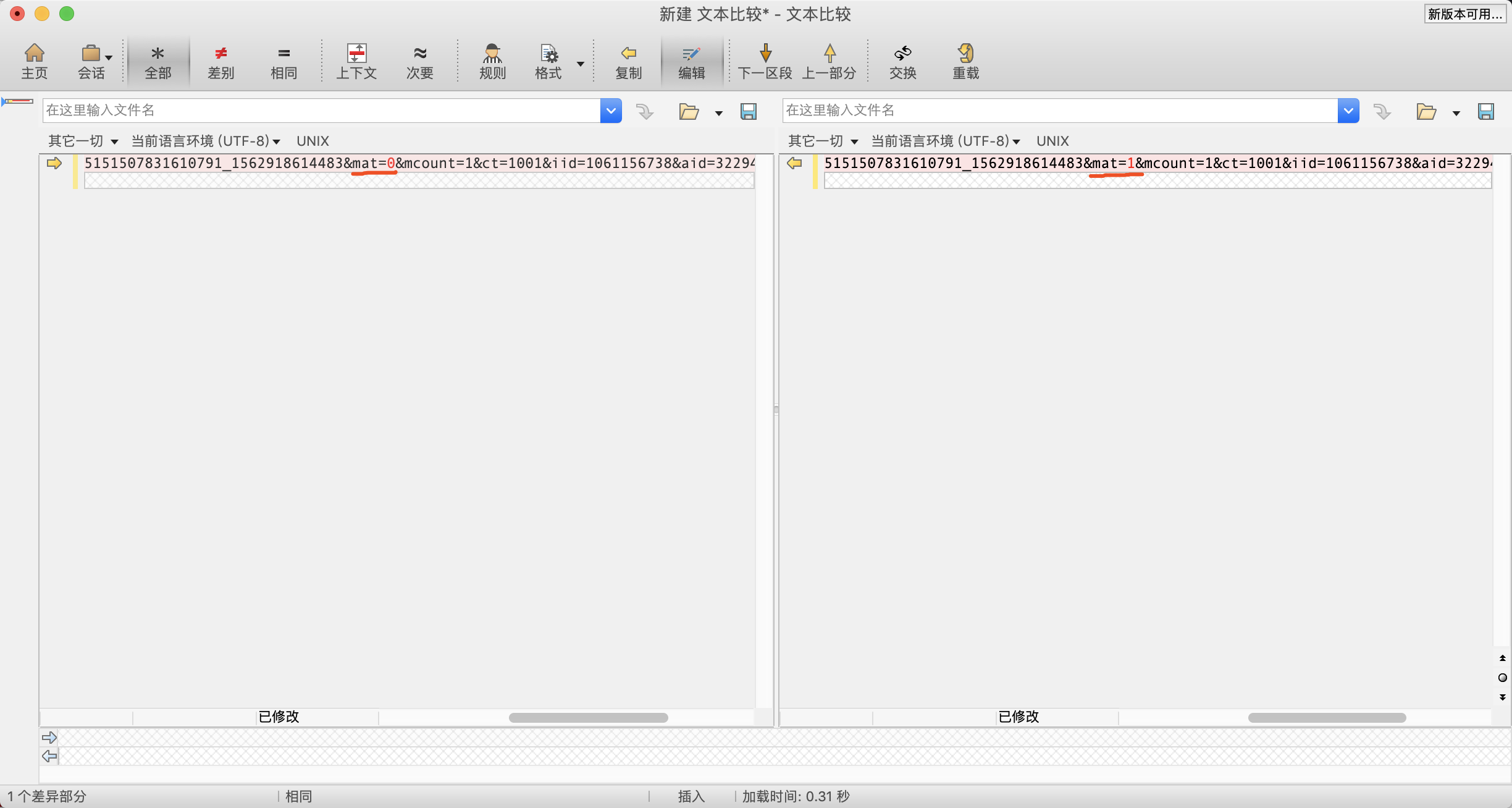The width and height of the screenshot is (1512, 808).
Task: Click the right-side scroll up double arrow
Action: click(x=1502, y=659)
